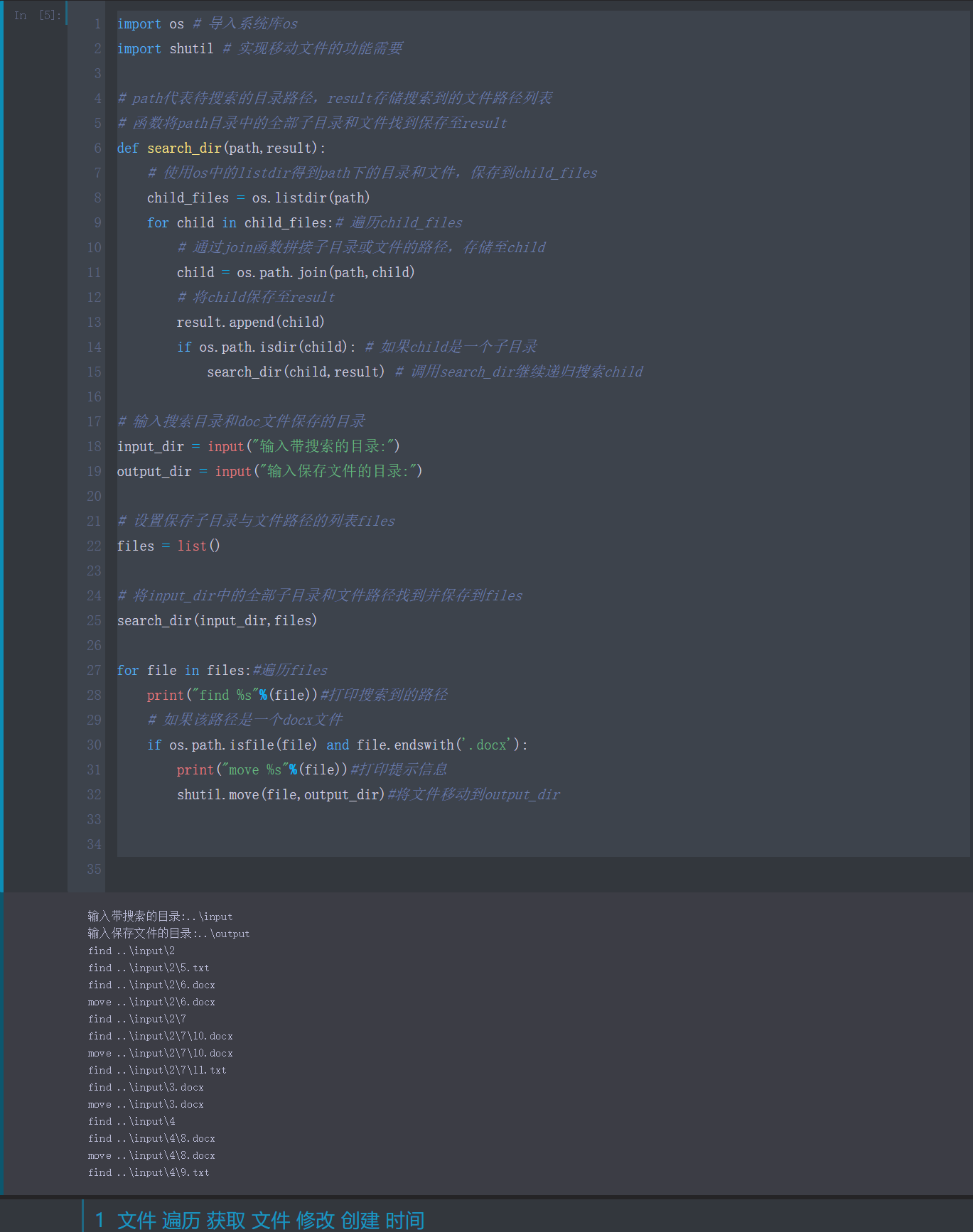
Task: Click the 'if os.path.isfile(file) and file.endswith' line
Action: [x=337, y=745]
